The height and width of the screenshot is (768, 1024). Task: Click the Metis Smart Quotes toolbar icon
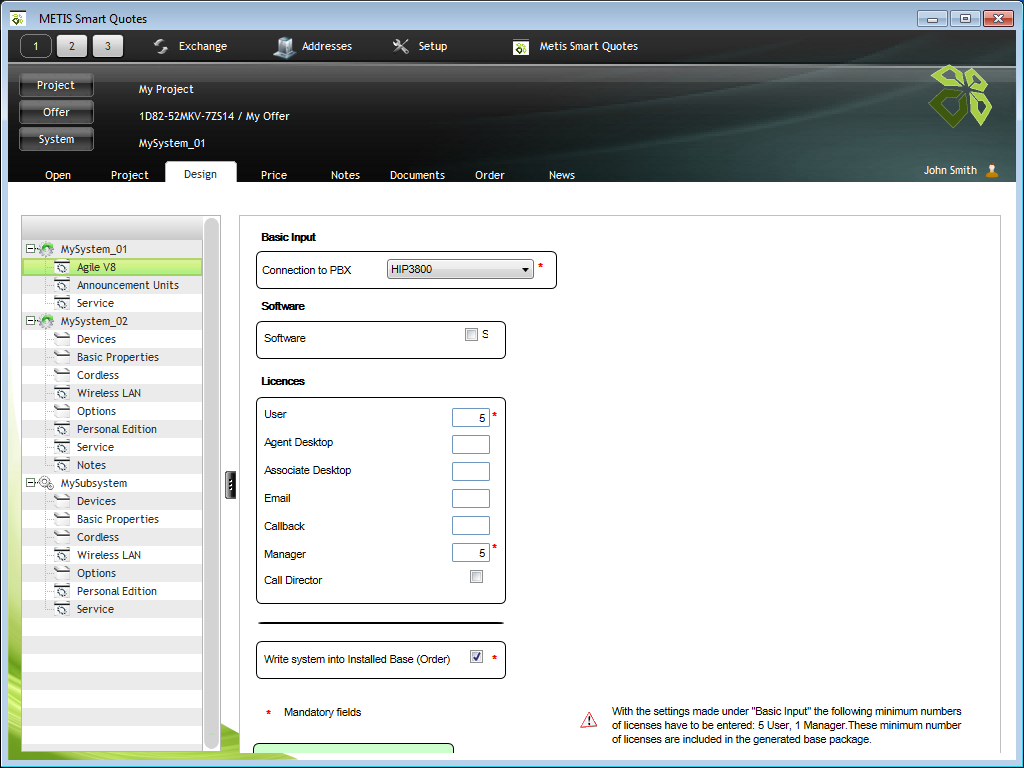[520, 47]
